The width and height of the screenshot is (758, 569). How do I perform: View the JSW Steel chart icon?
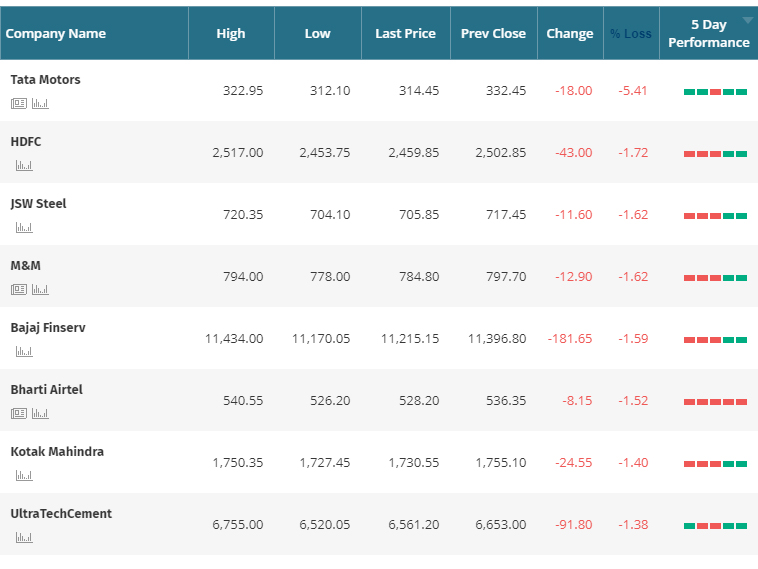click(23, 227)
